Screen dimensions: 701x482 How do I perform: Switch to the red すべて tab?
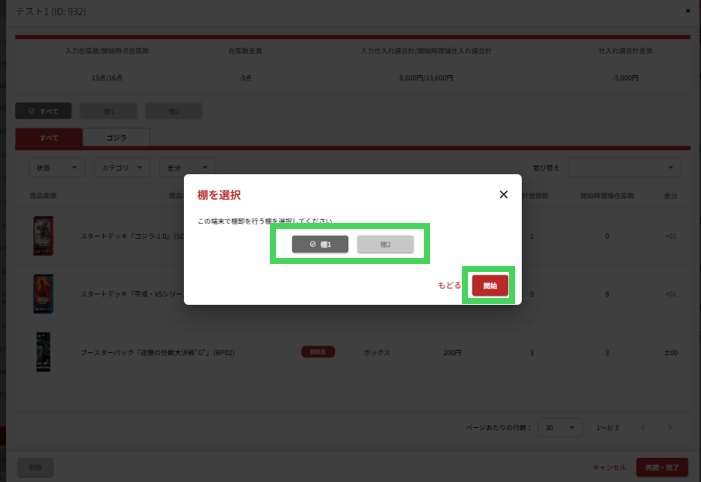[49, 137]
